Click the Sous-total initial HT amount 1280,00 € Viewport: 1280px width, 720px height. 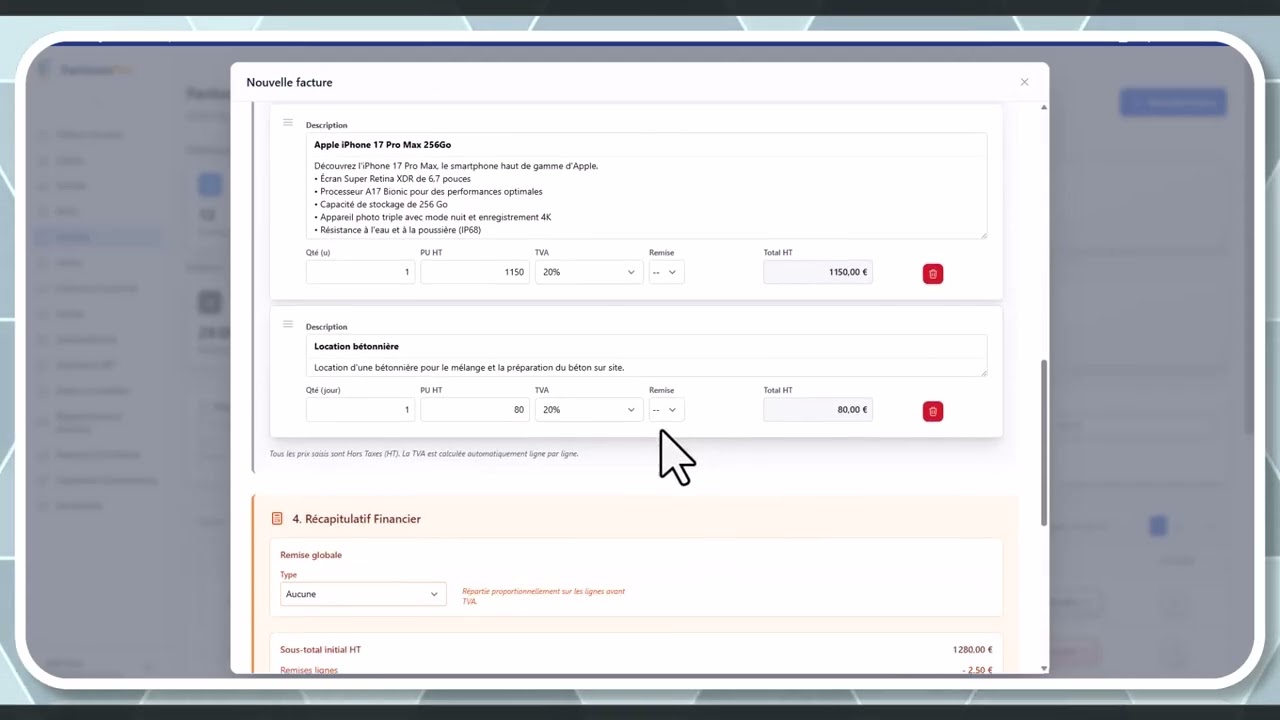(972, 650)
